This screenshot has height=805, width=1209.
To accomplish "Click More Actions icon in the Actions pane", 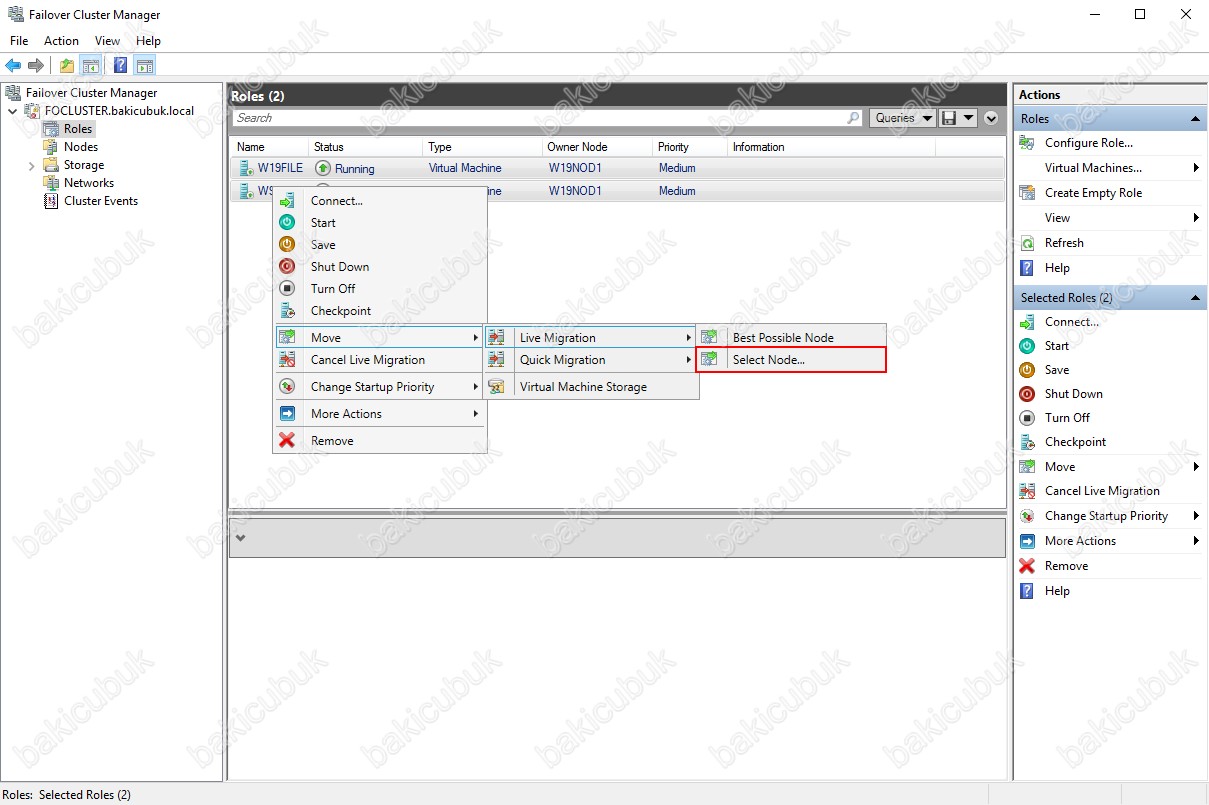I will pyautogui.click(x=1027, y=541).
